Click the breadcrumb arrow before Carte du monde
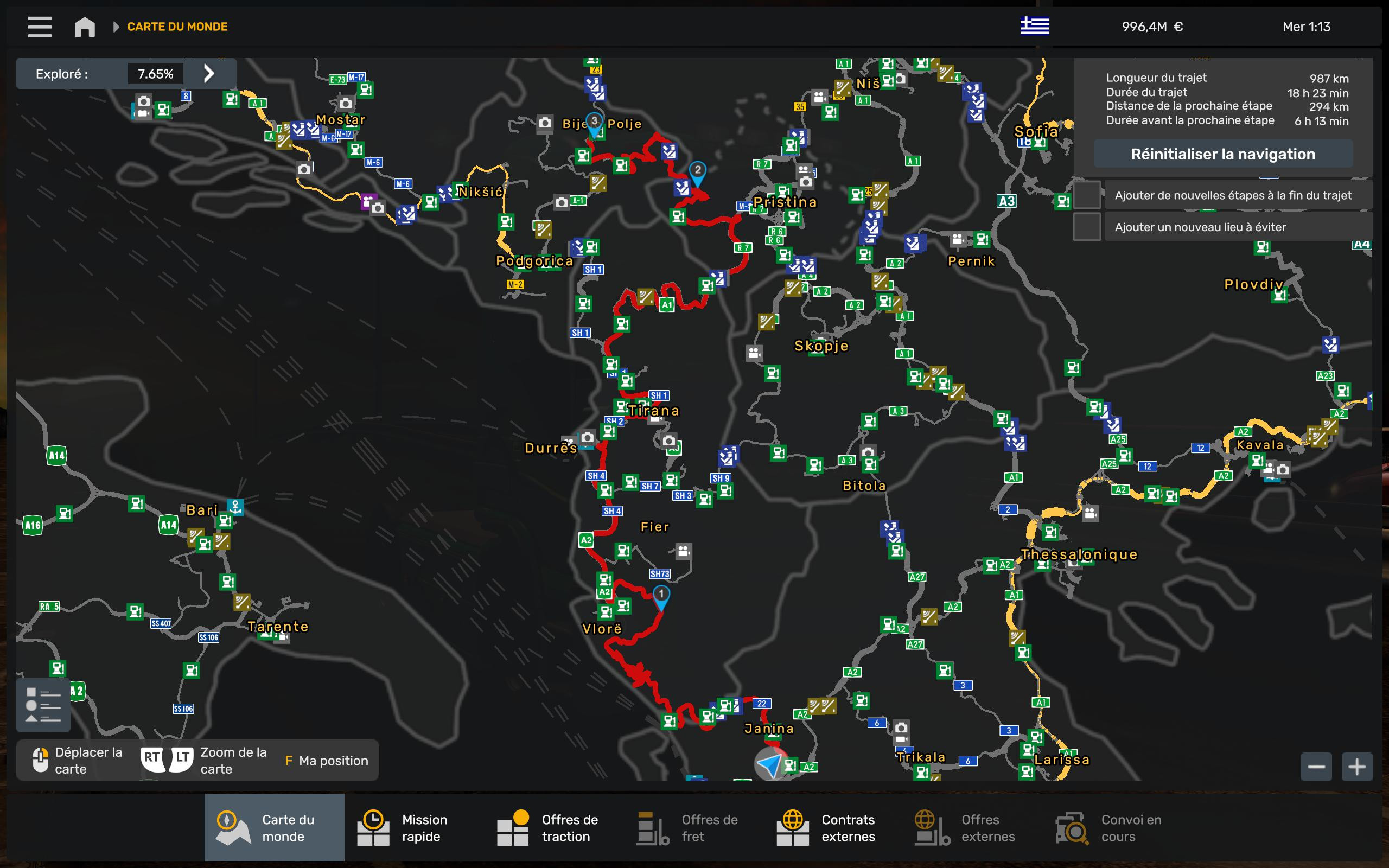Image resolution: width=1389 pixels, height=868 pixels. [116, 27]
